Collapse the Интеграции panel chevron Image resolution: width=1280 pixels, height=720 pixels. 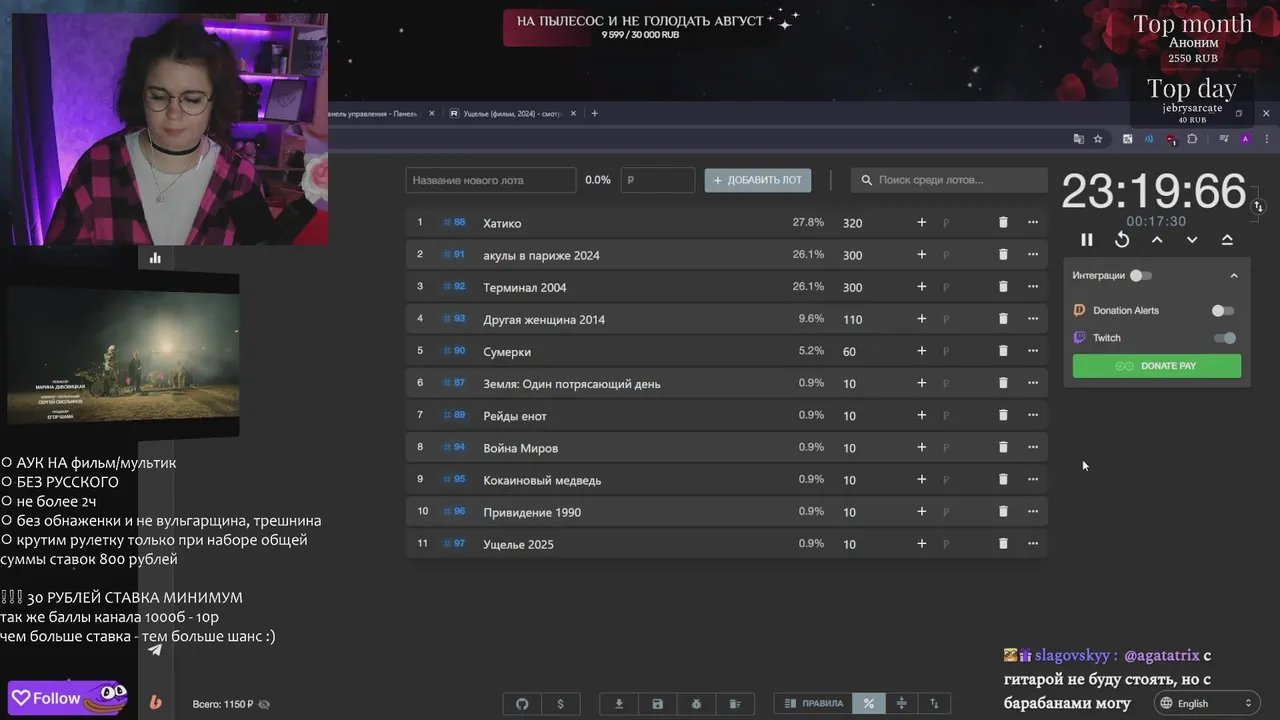tap(1233, 276)
